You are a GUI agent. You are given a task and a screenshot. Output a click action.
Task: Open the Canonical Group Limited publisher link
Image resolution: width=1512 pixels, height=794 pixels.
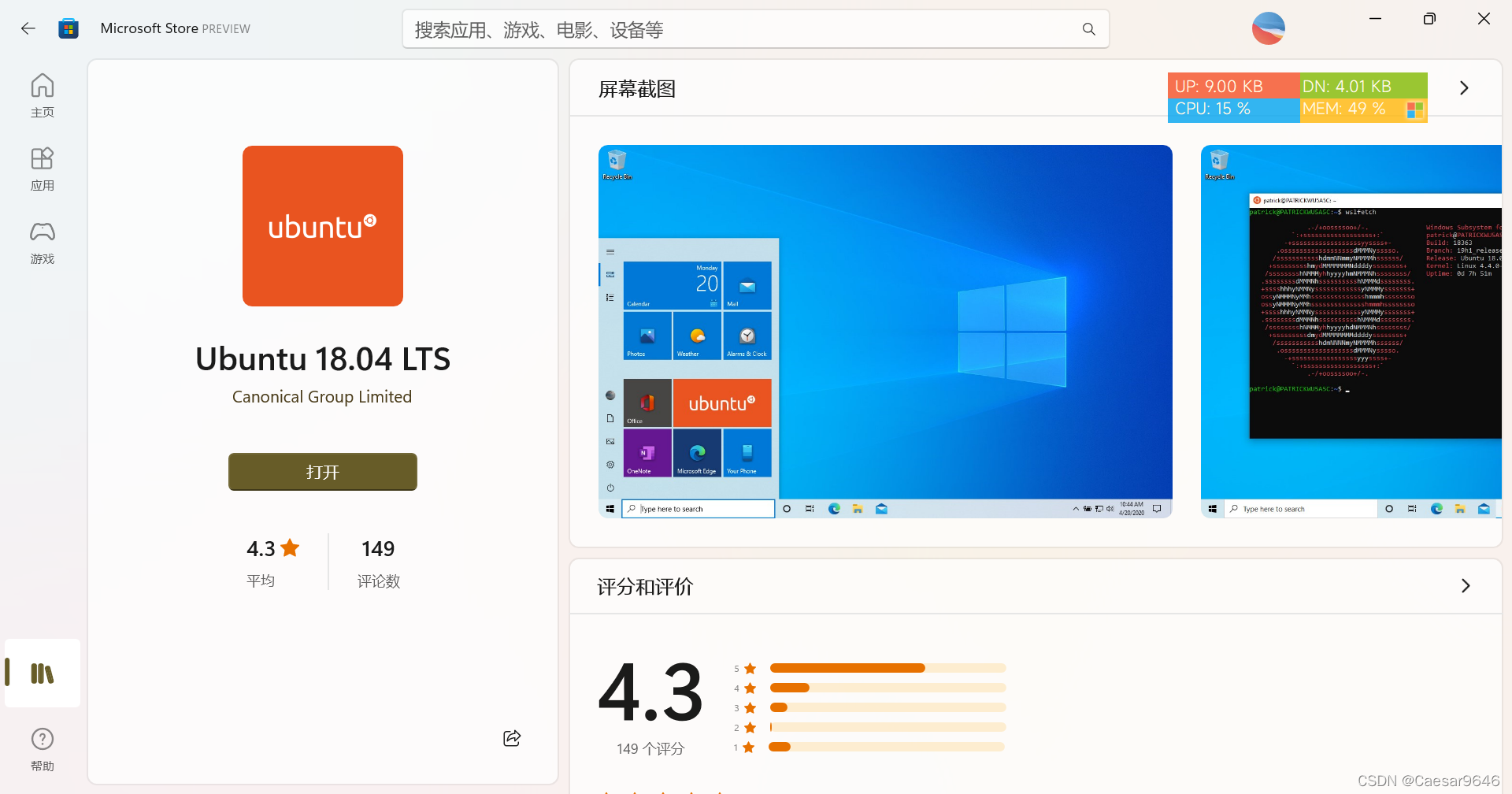coord(322,396)
